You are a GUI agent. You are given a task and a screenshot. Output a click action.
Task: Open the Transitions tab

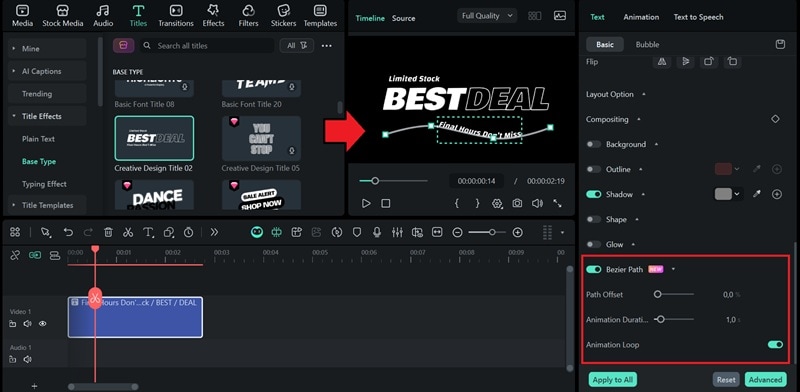[176, 16]
